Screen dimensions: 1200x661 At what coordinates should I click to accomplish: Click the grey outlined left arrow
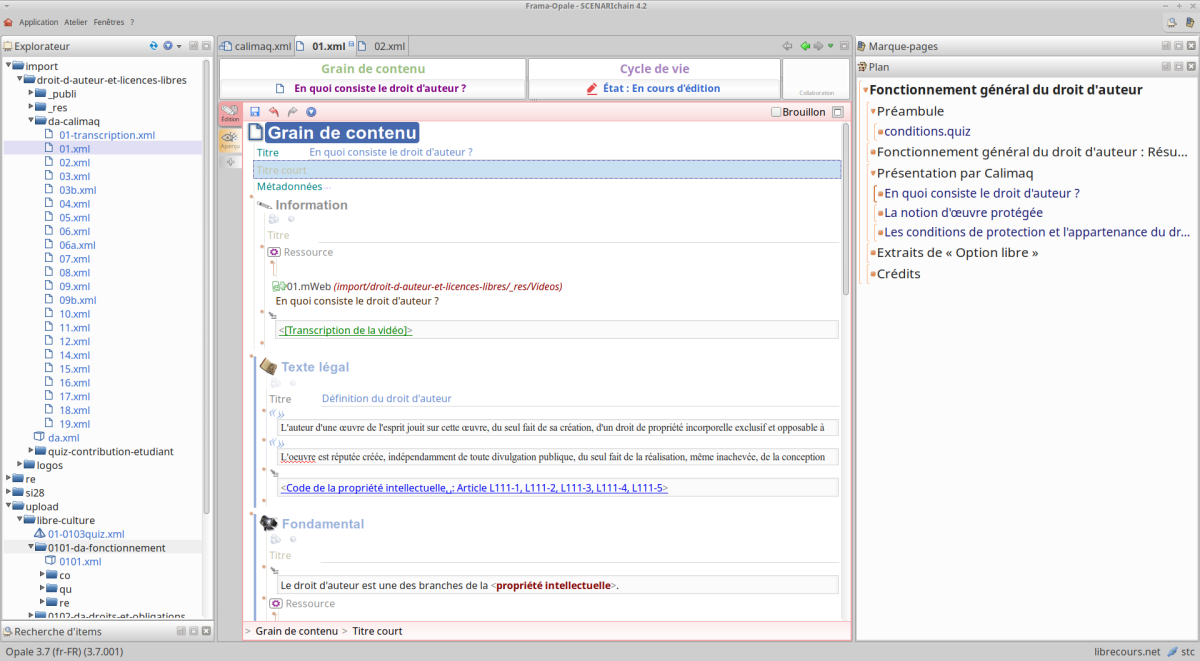pyautogui.click(x=788, y=46)
